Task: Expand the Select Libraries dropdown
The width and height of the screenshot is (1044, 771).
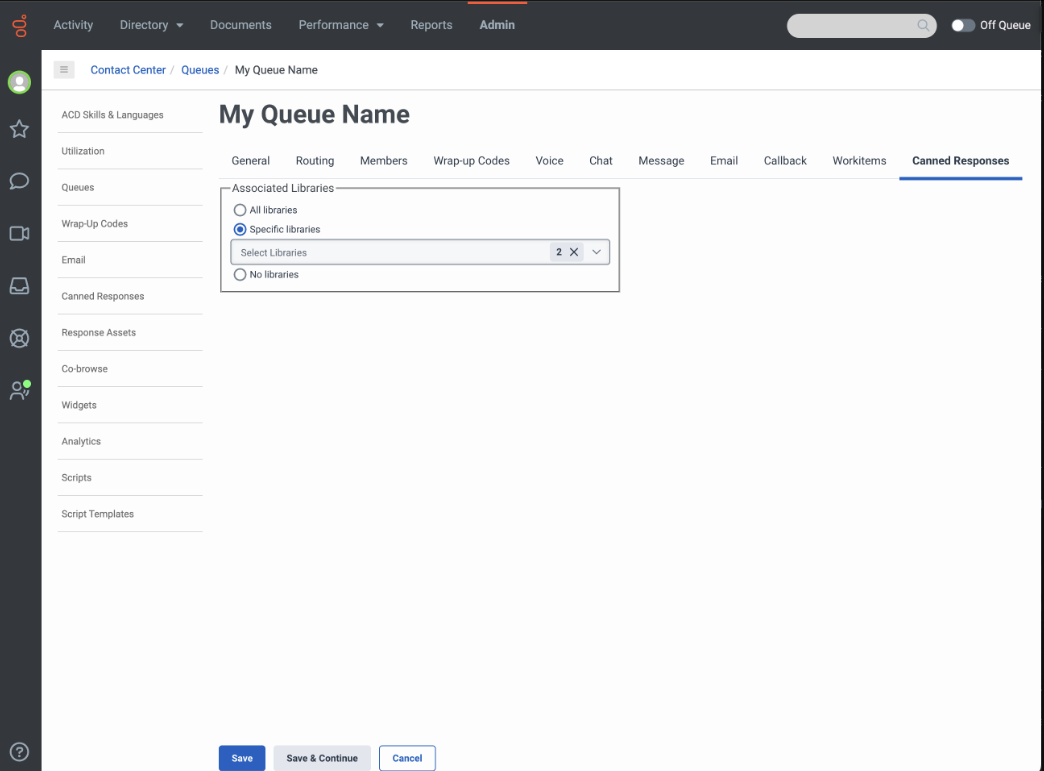Action: [x=596, y=252]
